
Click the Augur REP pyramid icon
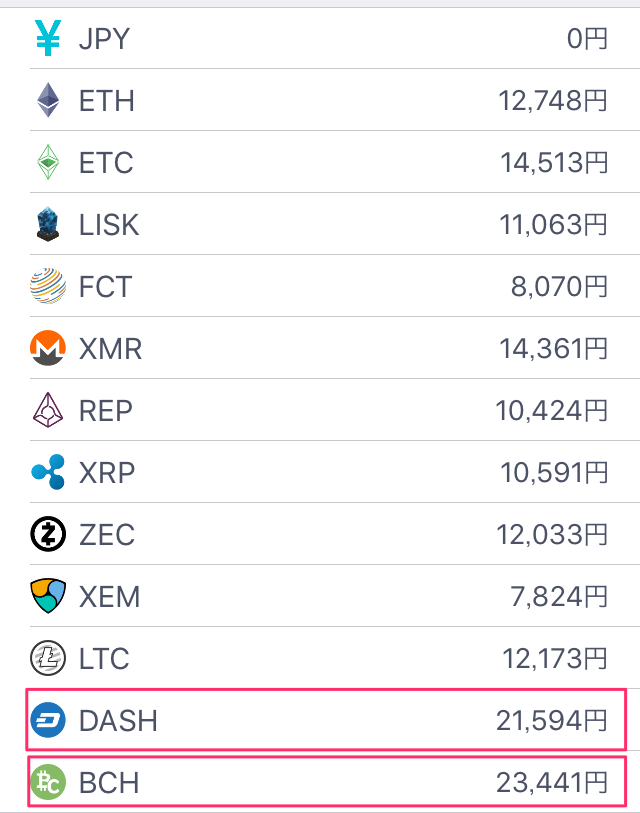coord(48,410)
